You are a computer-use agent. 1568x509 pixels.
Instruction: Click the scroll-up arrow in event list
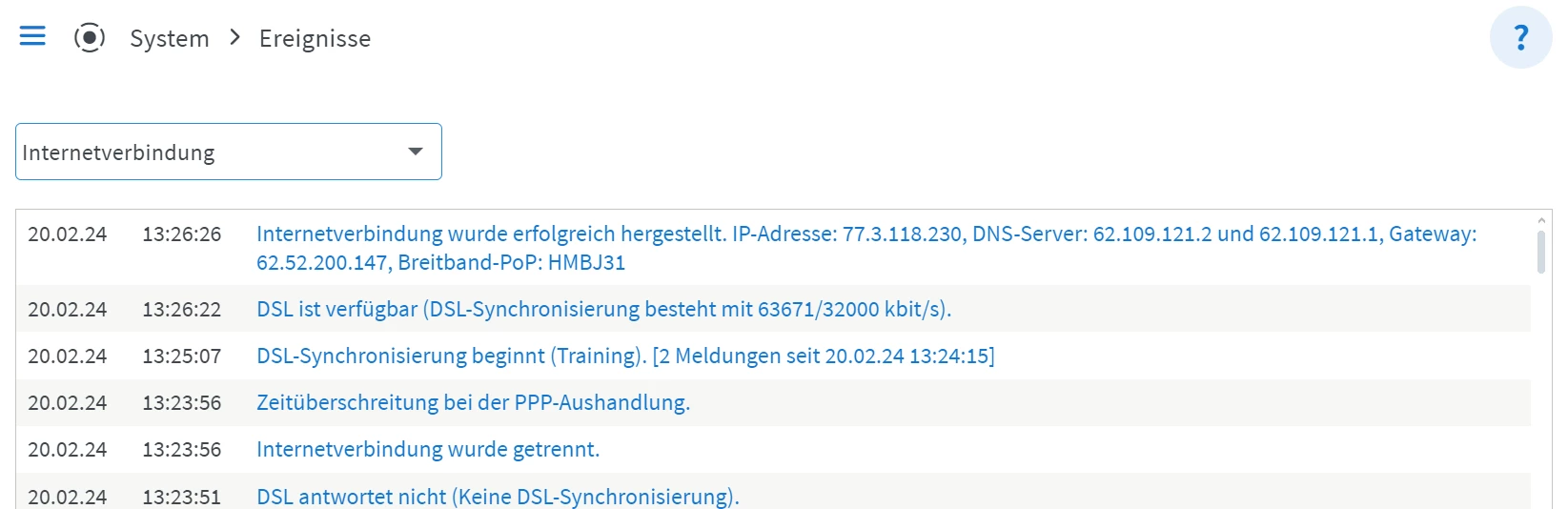(x=1540, y=221)
